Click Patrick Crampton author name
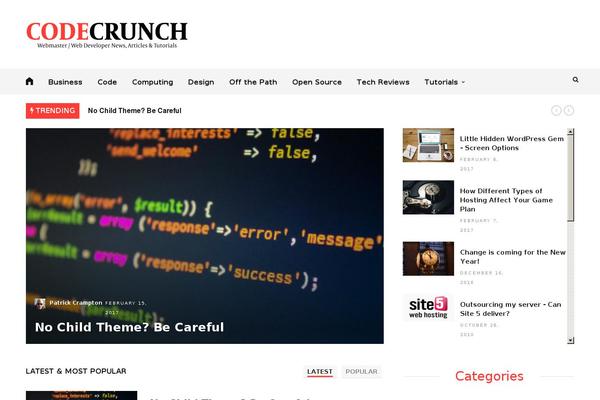The image size is (600, 400). pyautogui.click(x=75, y=303)
